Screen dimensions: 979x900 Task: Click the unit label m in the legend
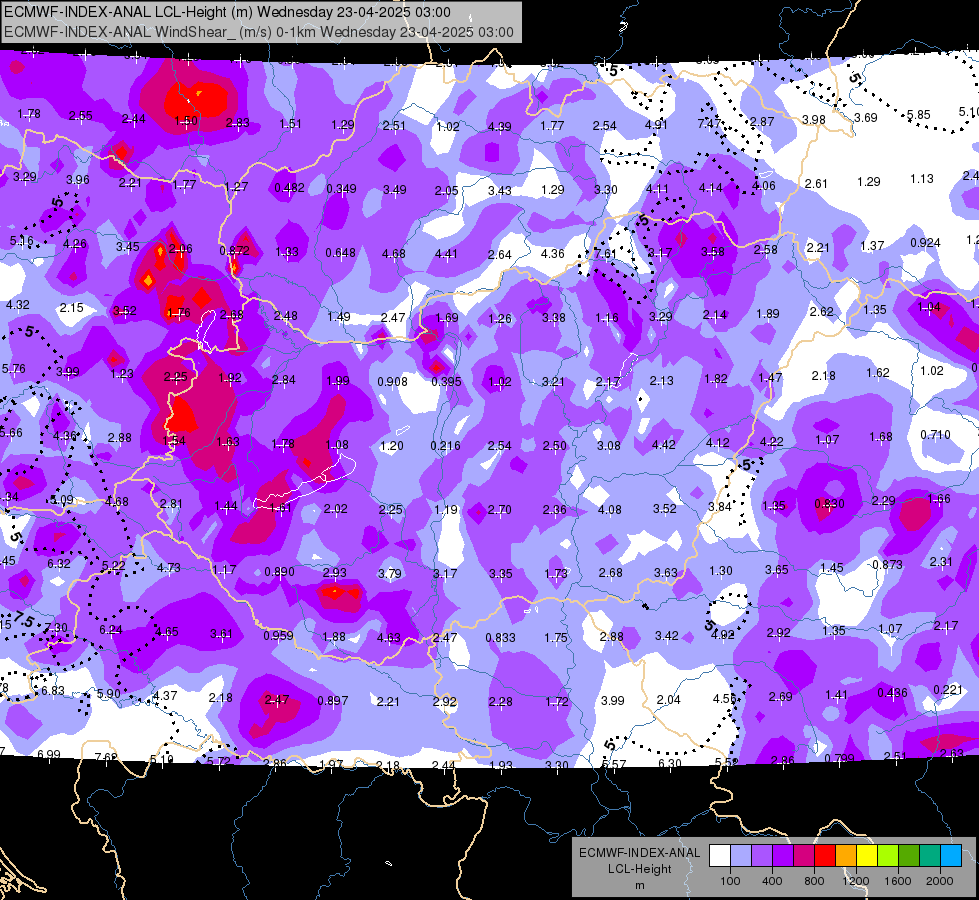(x=639, y=886)
